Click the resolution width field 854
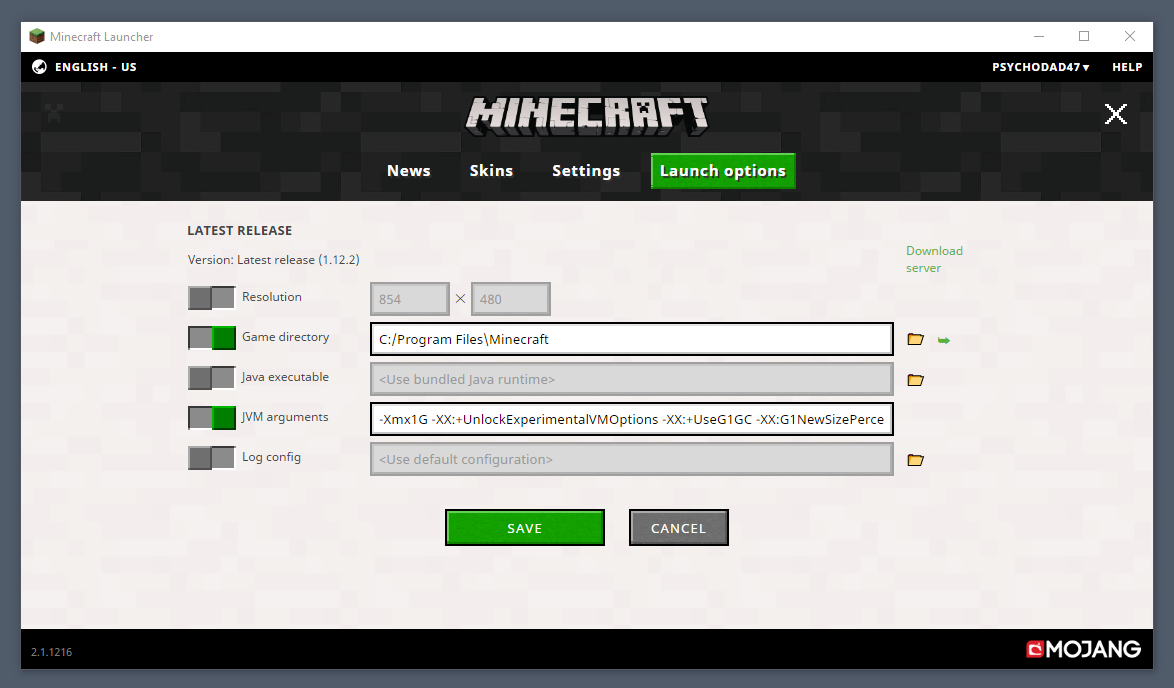The height and width of the screenshot is (688, 1174). coord(410,299)
